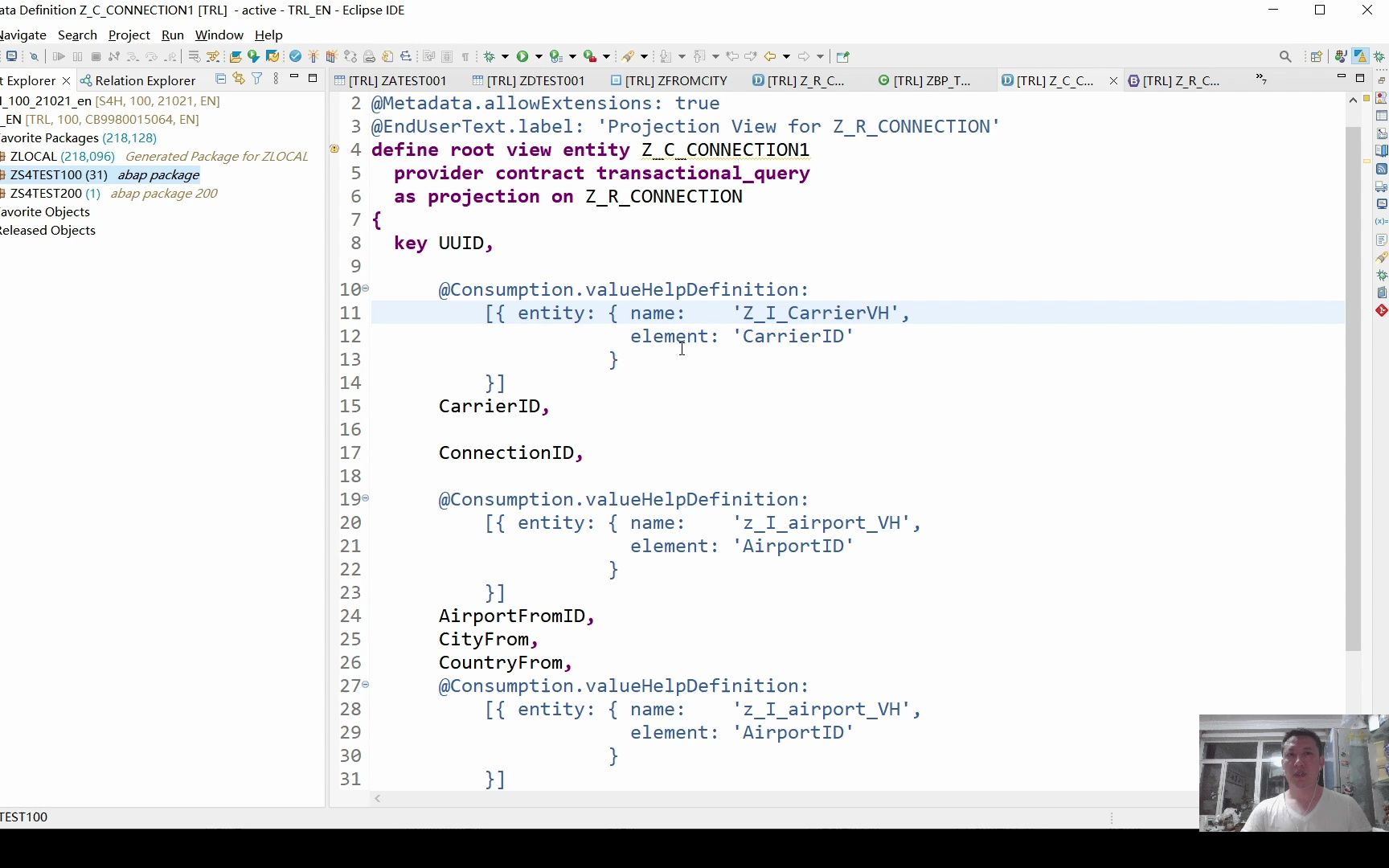Click the green Run button icon
1389x868 pixels.
pyautogui.click(x=522, y=56)
